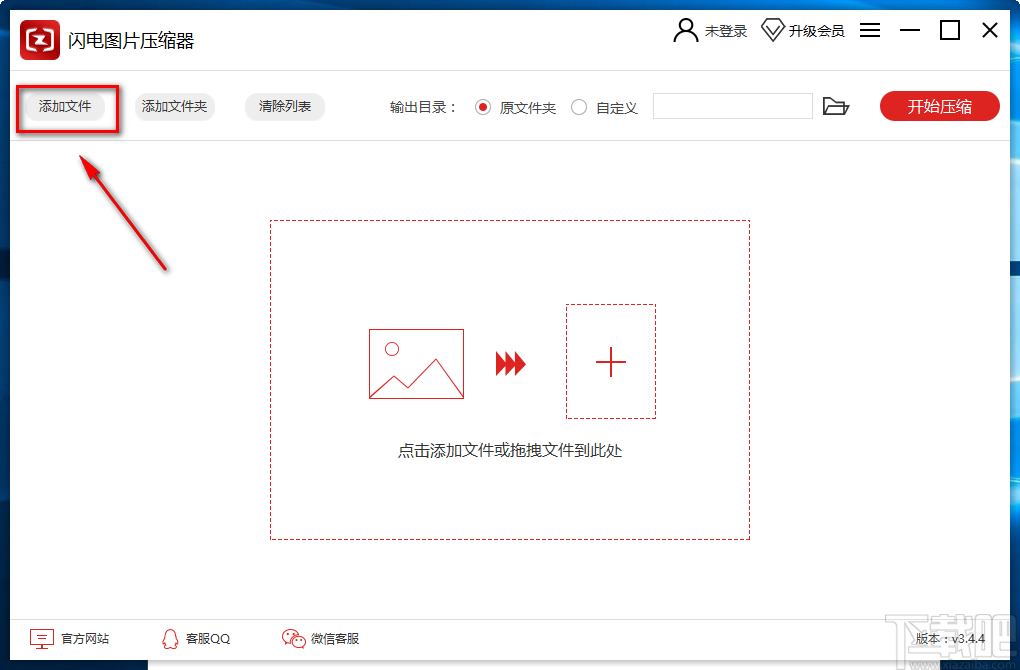Click the 添加文件 button
Screen dimensions: 1020x670
point(66,106)
